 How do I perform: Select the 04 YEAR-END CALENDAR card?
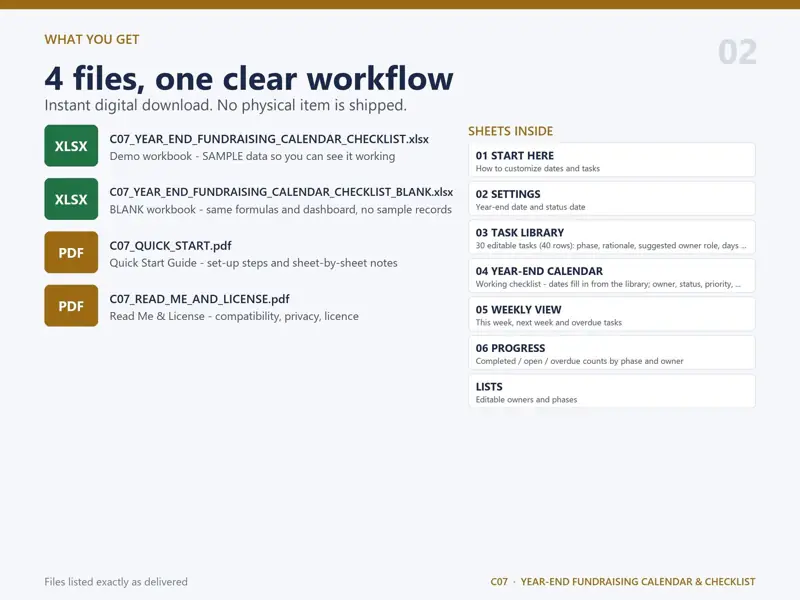point(612,276)
